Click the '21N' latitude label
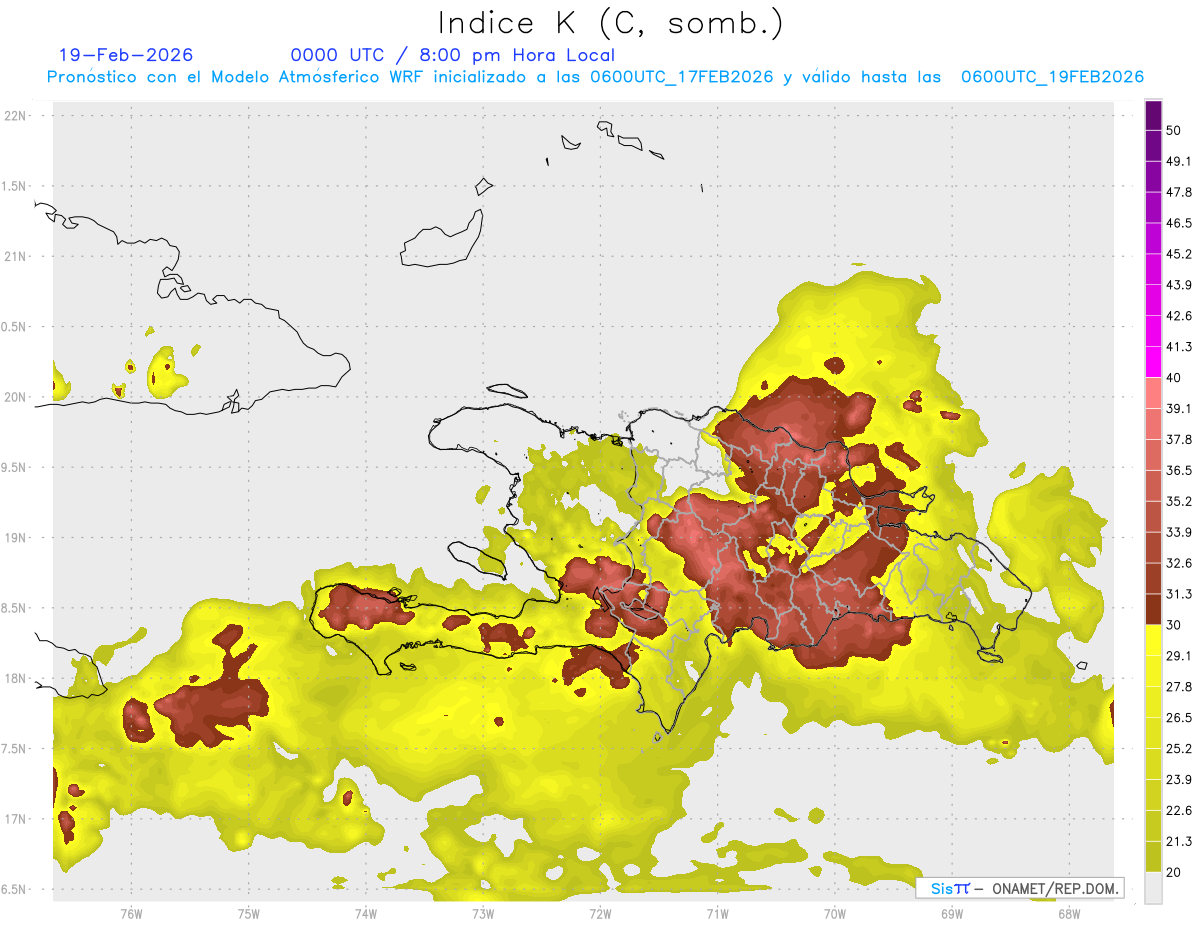Viewport: 1200px width, 927px height. pyautogui.click(x=15, y=256)
